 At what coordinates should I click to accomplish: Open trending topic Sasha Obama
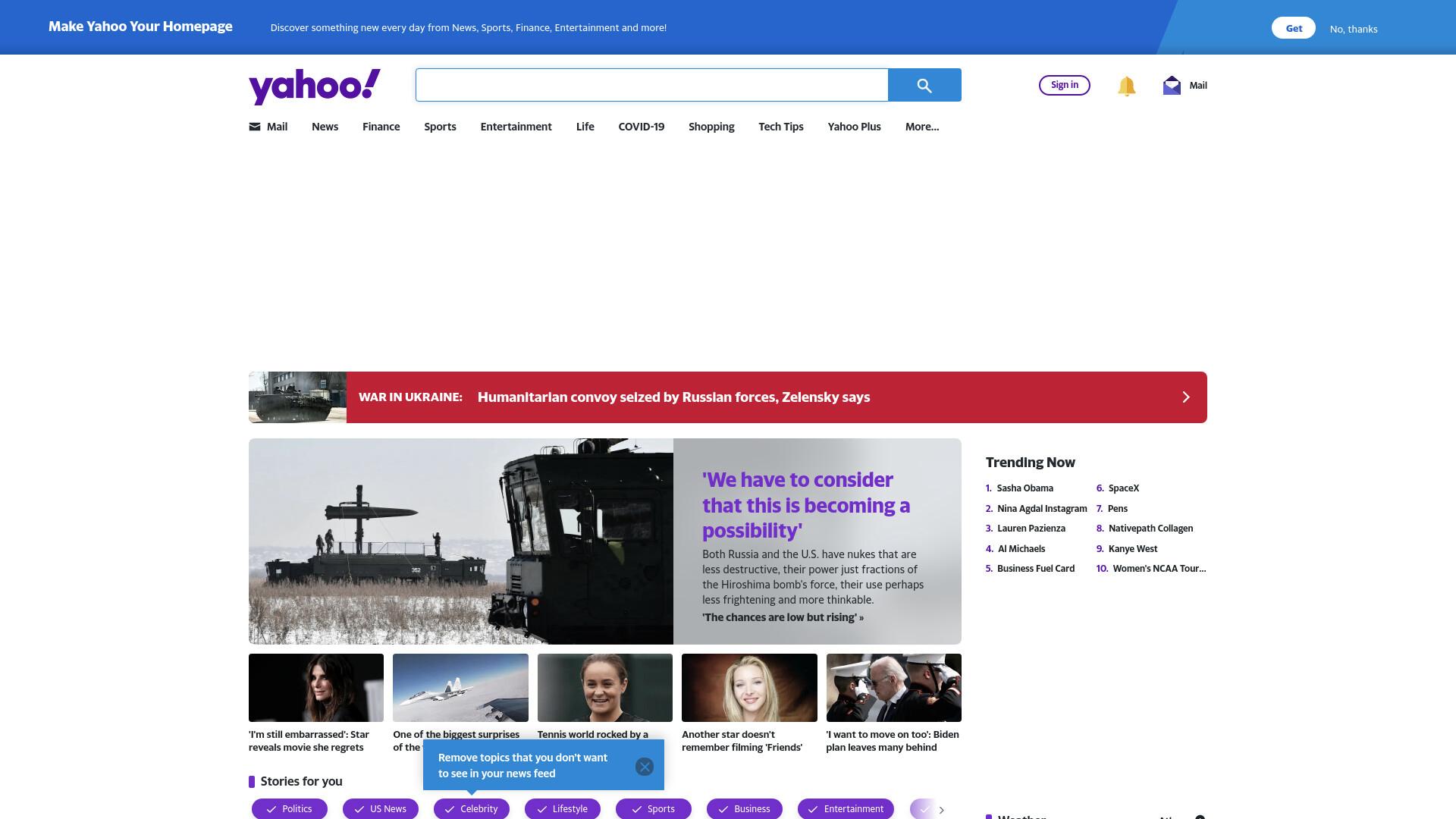1025,488
